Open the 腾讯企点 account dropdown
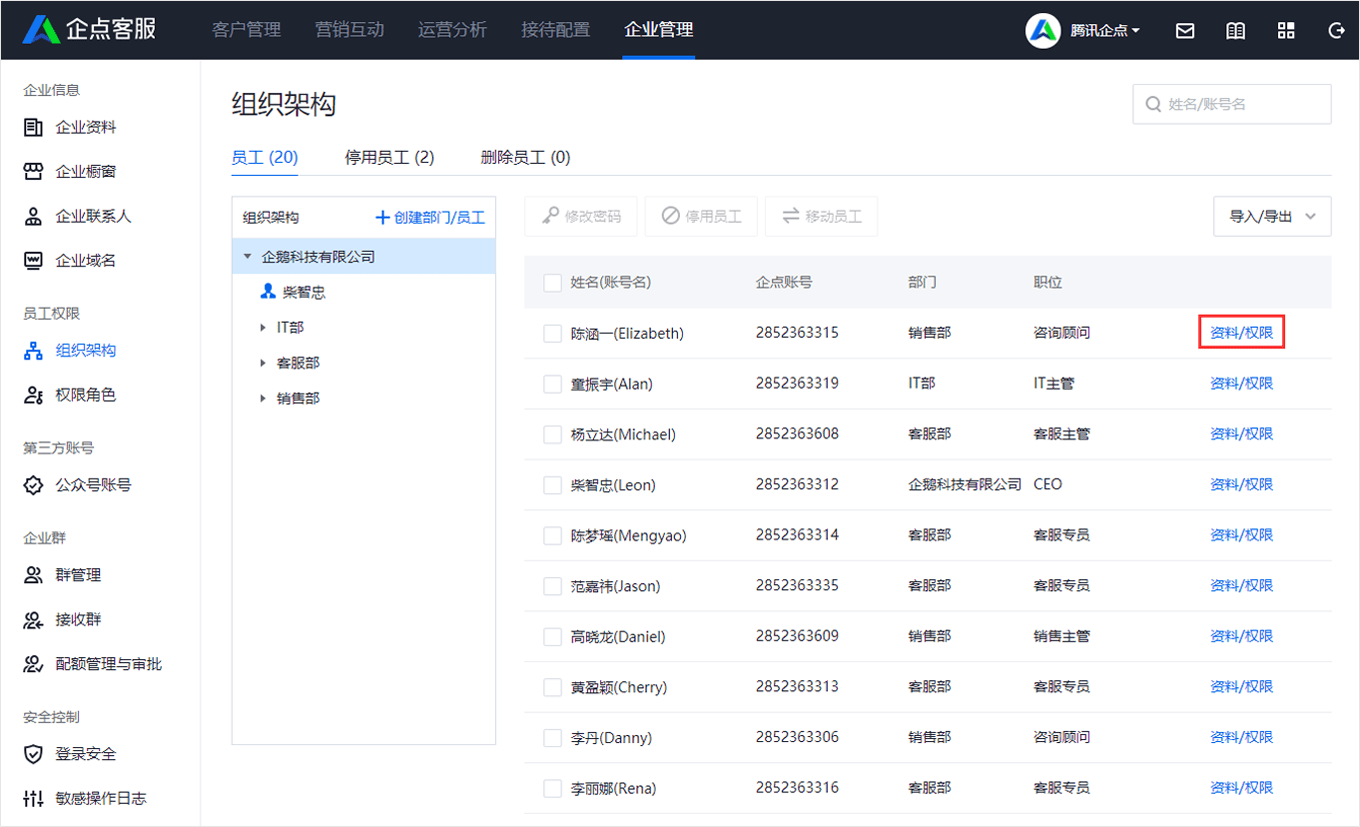Image resolution: width=1360 pixels, height=827 pixels. pyautogui.click(x=1104, y=30)
